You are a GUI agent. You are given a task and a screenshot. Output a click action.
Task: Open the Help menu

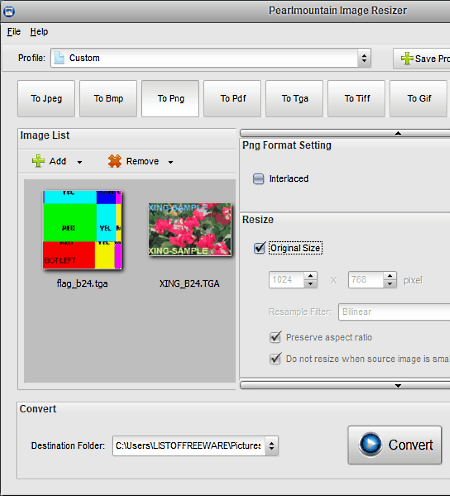pyautogui.click(x=39, y=32)
